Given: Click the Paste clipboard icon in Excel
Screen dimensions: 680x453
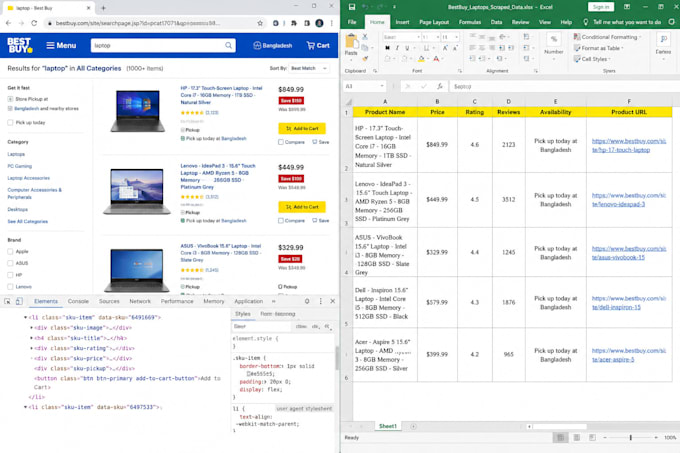Looking at the screenshot, I should 351,42.
